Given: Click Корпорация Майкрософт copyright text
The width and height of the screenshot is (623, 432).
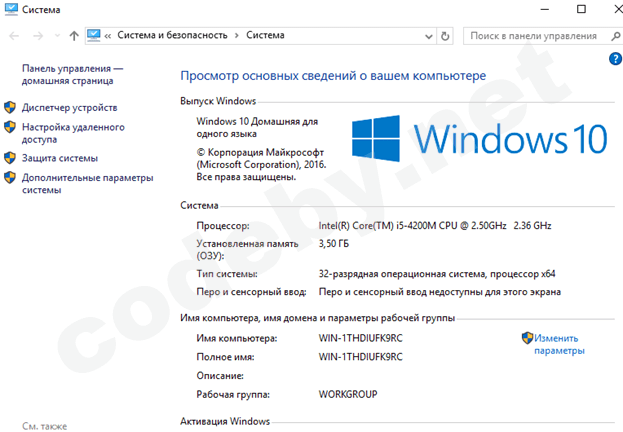Looking at the screenshot, I should pyautogui.click(x=261, y=165).
